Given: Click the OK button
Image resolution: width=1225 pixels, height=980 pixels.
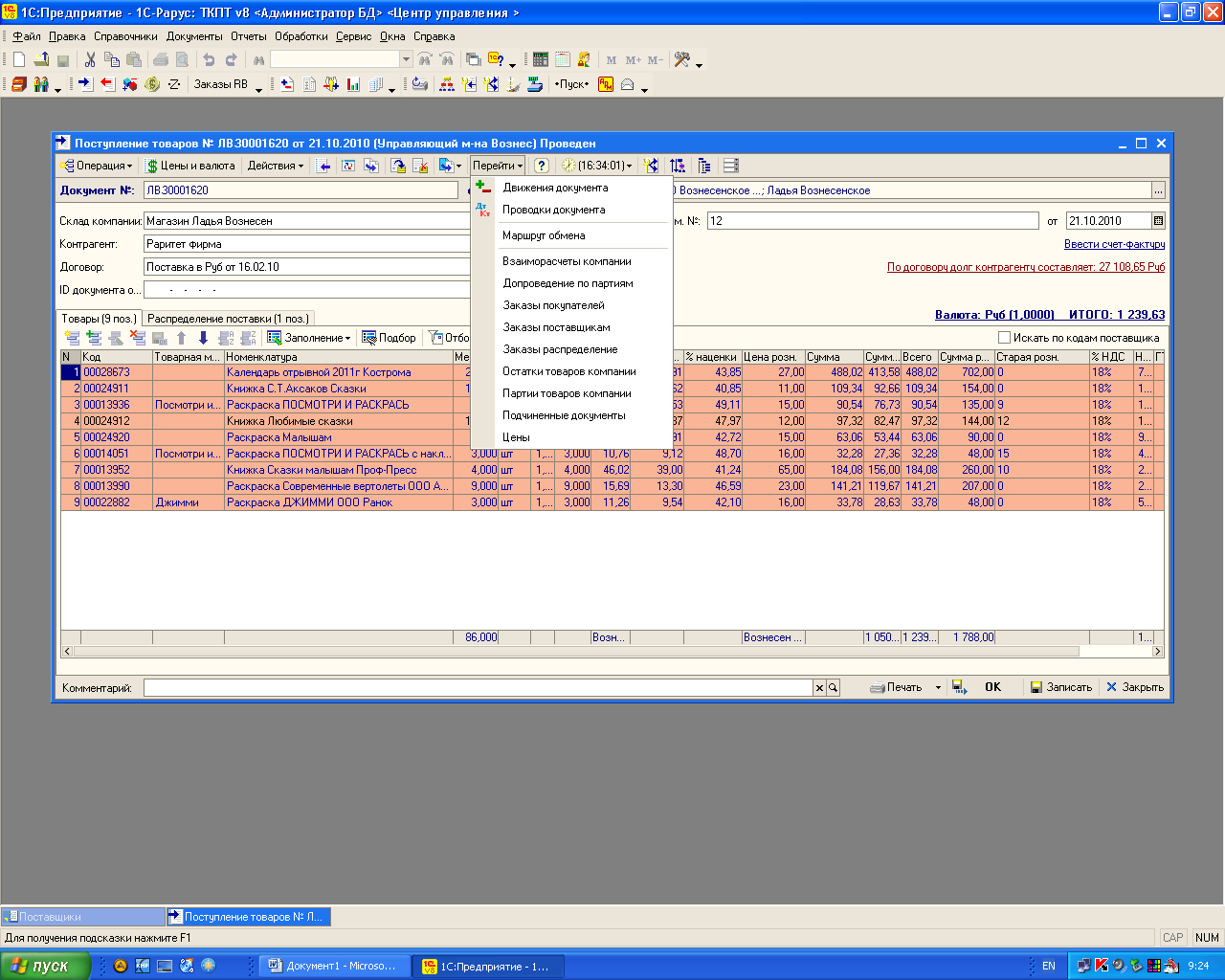Looking at the screenshot, I should coord(992,687).
